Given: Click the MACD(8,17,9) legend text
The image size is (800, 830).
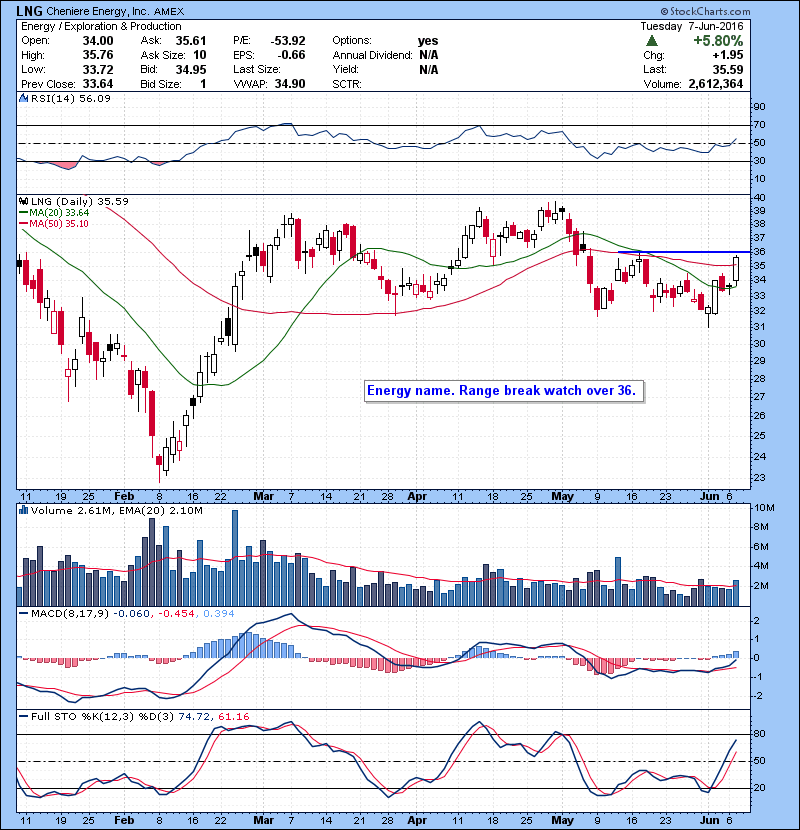Looking at the screenshot, I should 70,614.
